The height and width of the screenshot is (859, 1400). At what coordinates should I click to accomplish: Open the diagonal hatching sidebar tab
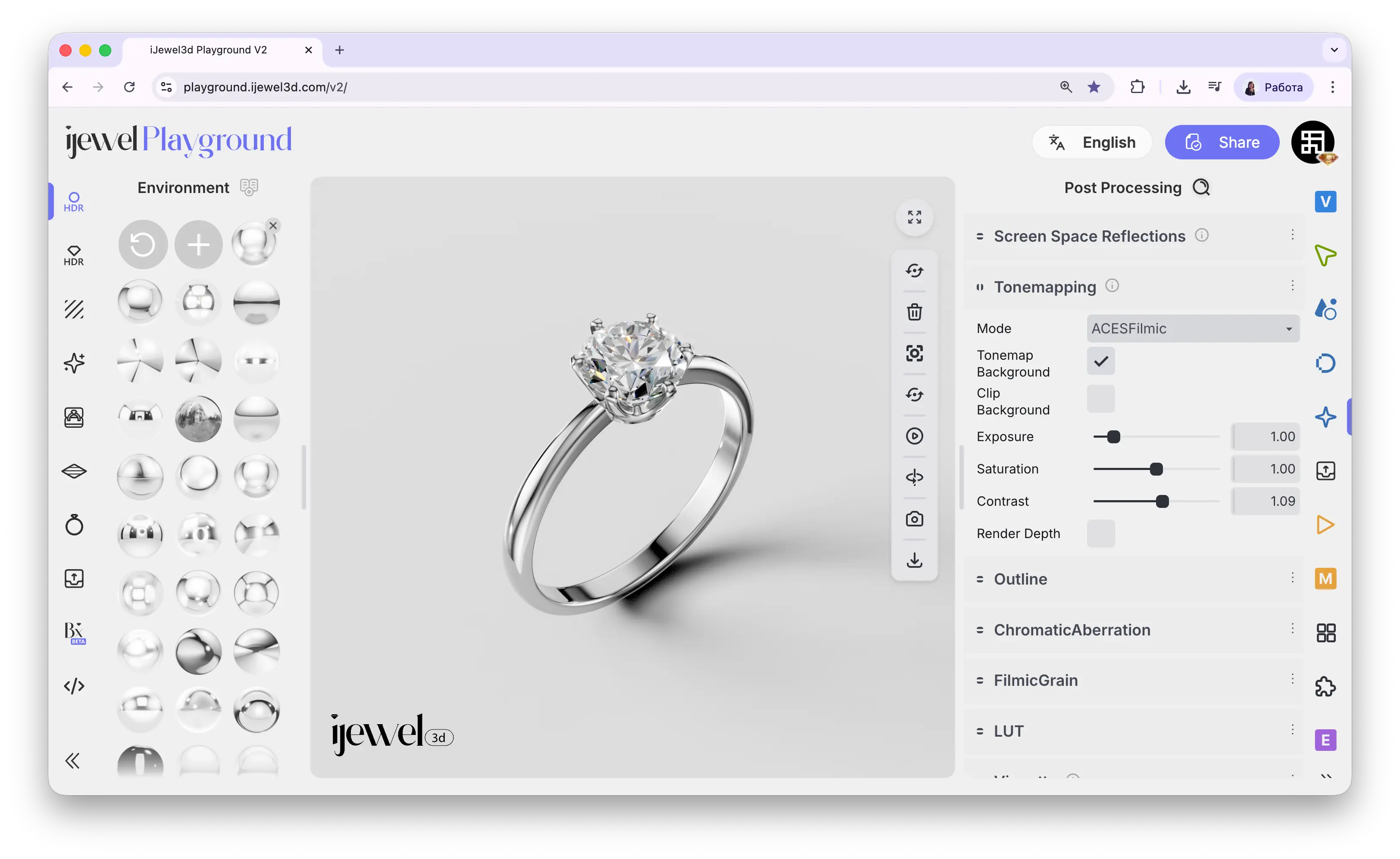[74, 309]
